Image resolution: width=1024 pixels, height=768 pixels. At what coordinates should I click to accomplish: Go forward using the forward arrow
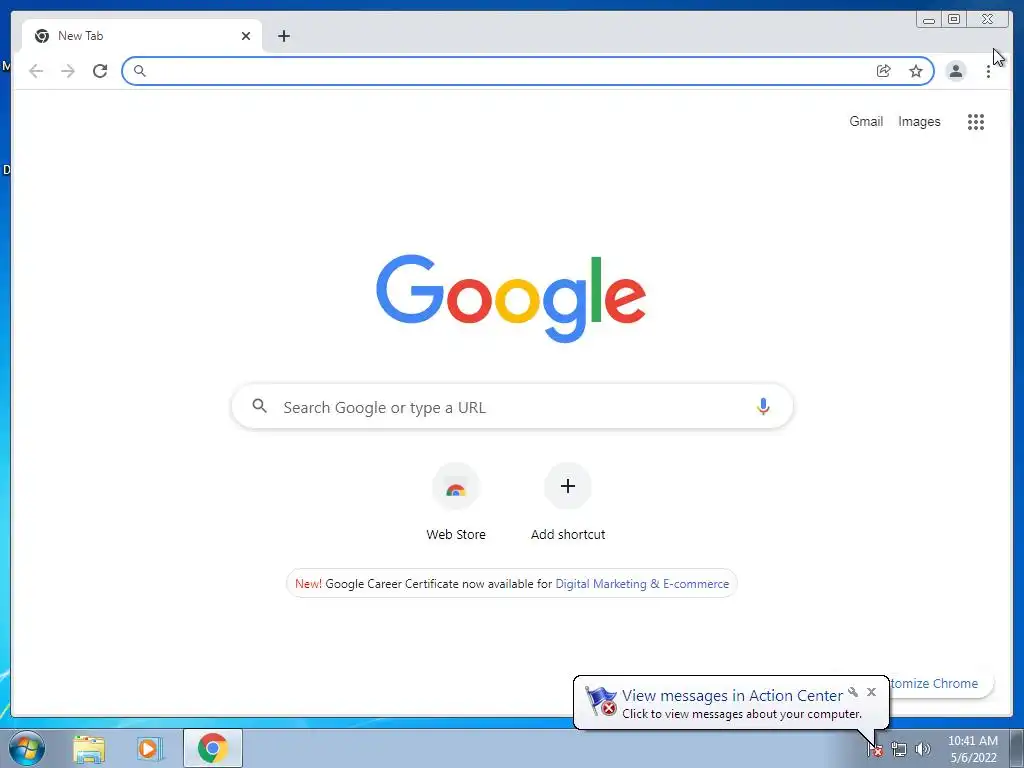pos(68,71)
